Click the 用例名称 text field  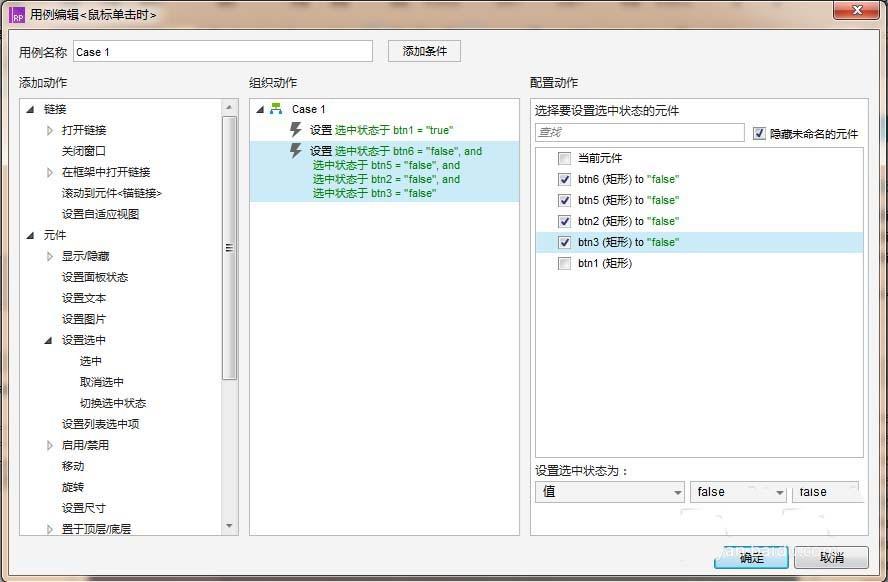(x=222, y=52)
